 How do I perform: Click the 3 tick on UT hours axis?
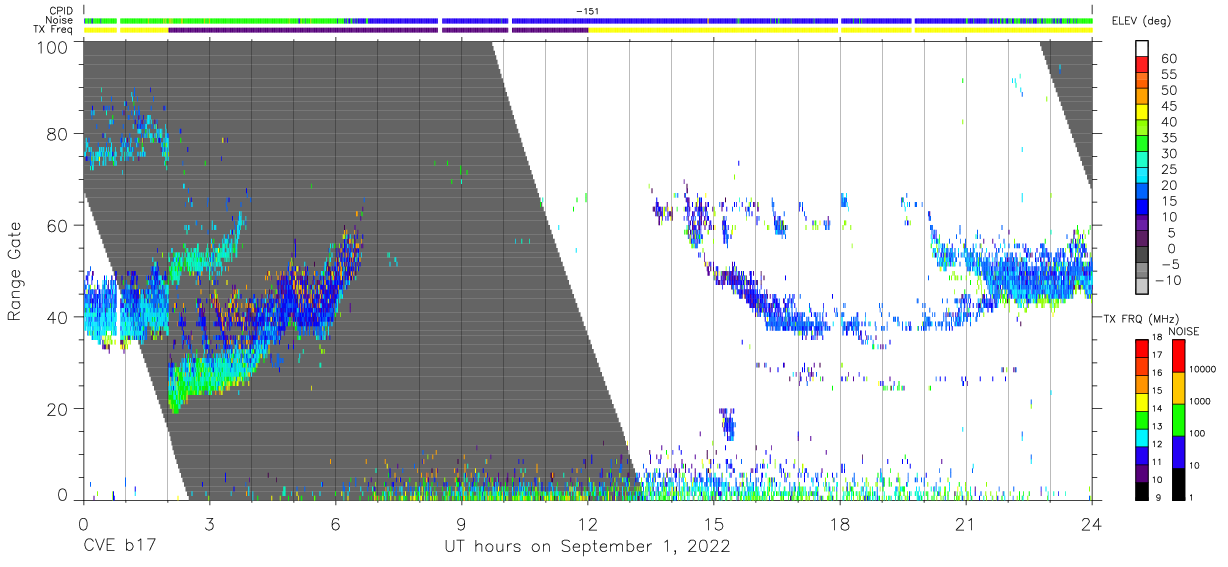209,523
